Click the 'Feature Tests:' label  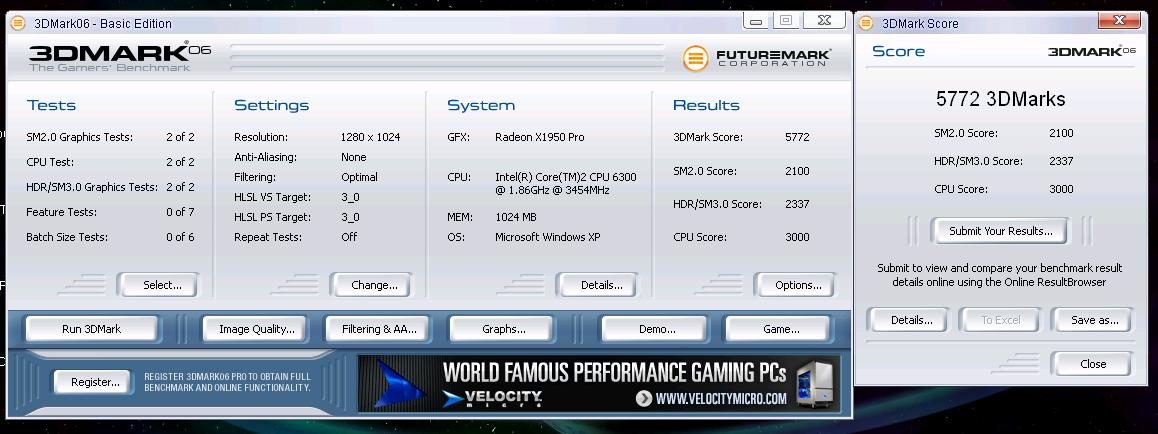point(61,212)
